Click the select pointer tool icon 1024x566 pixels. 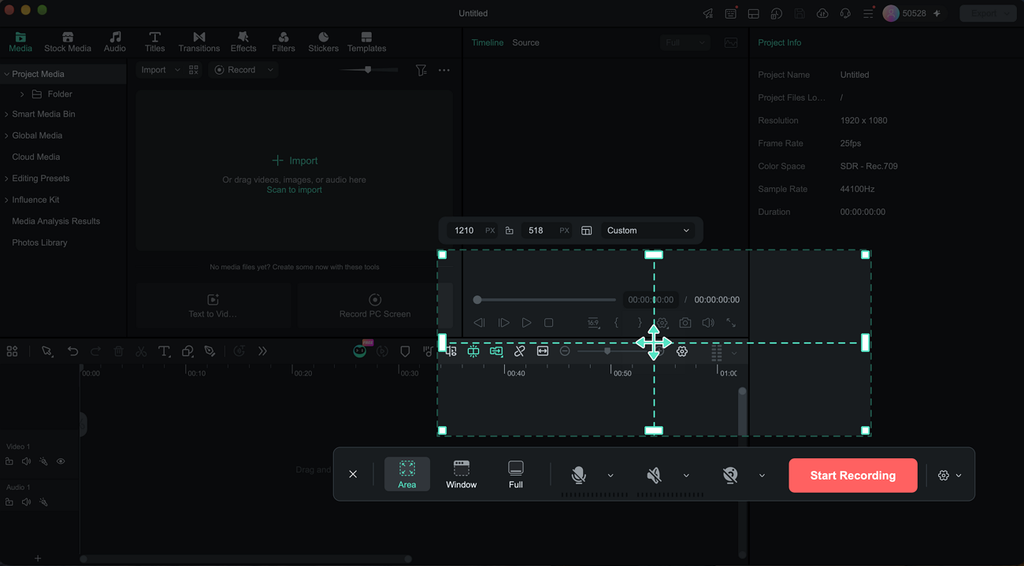[47, 351]
